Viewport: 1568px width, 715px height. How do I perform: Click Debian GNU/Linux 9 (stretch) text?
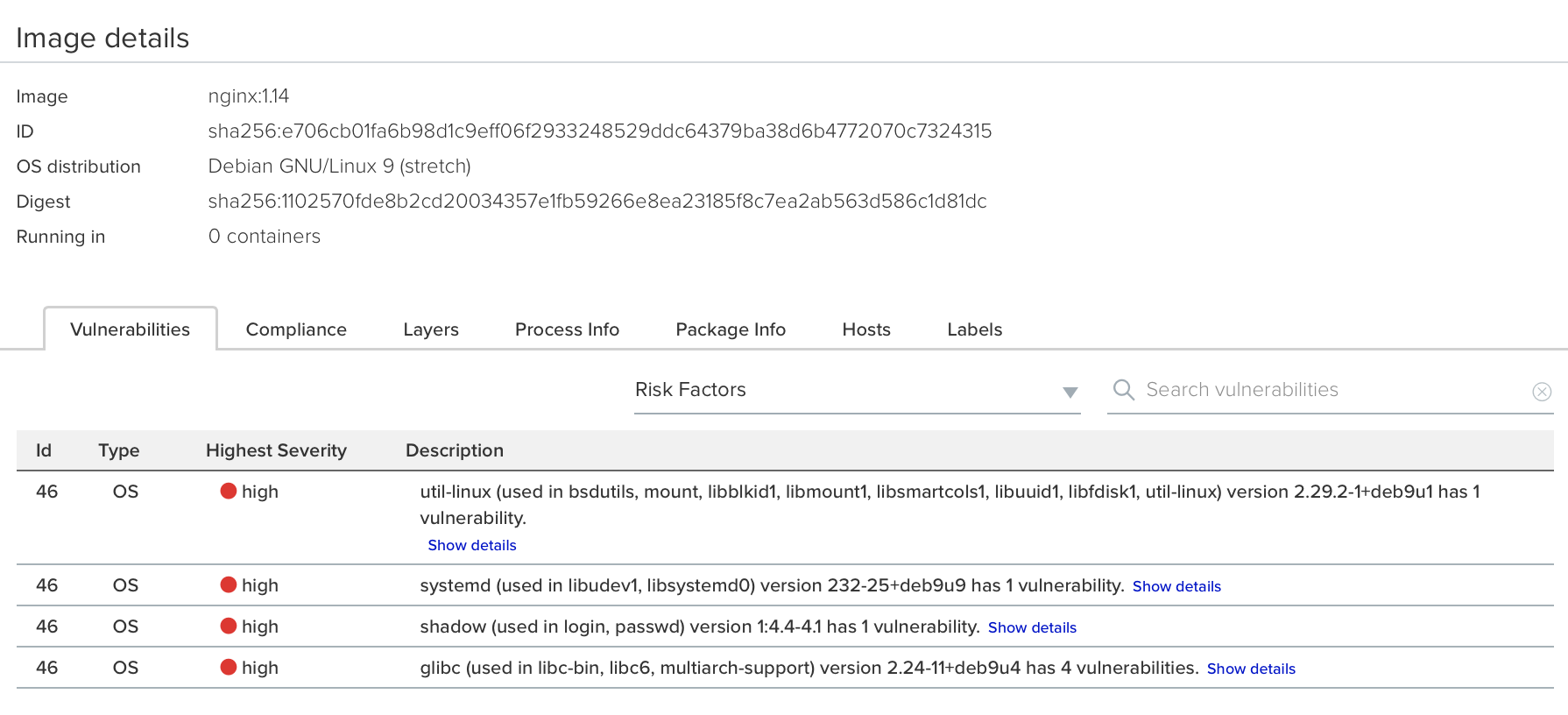(340, 166)
